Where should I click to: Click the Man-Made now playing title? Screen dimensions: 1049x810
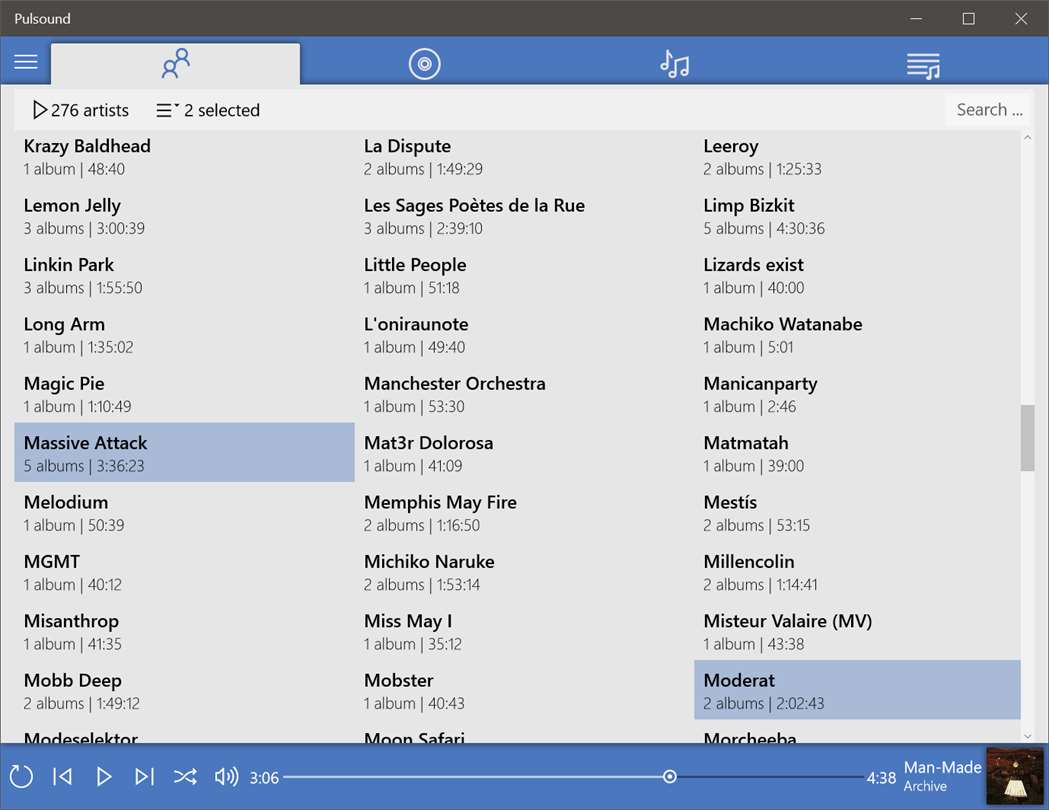coord(942,767)
